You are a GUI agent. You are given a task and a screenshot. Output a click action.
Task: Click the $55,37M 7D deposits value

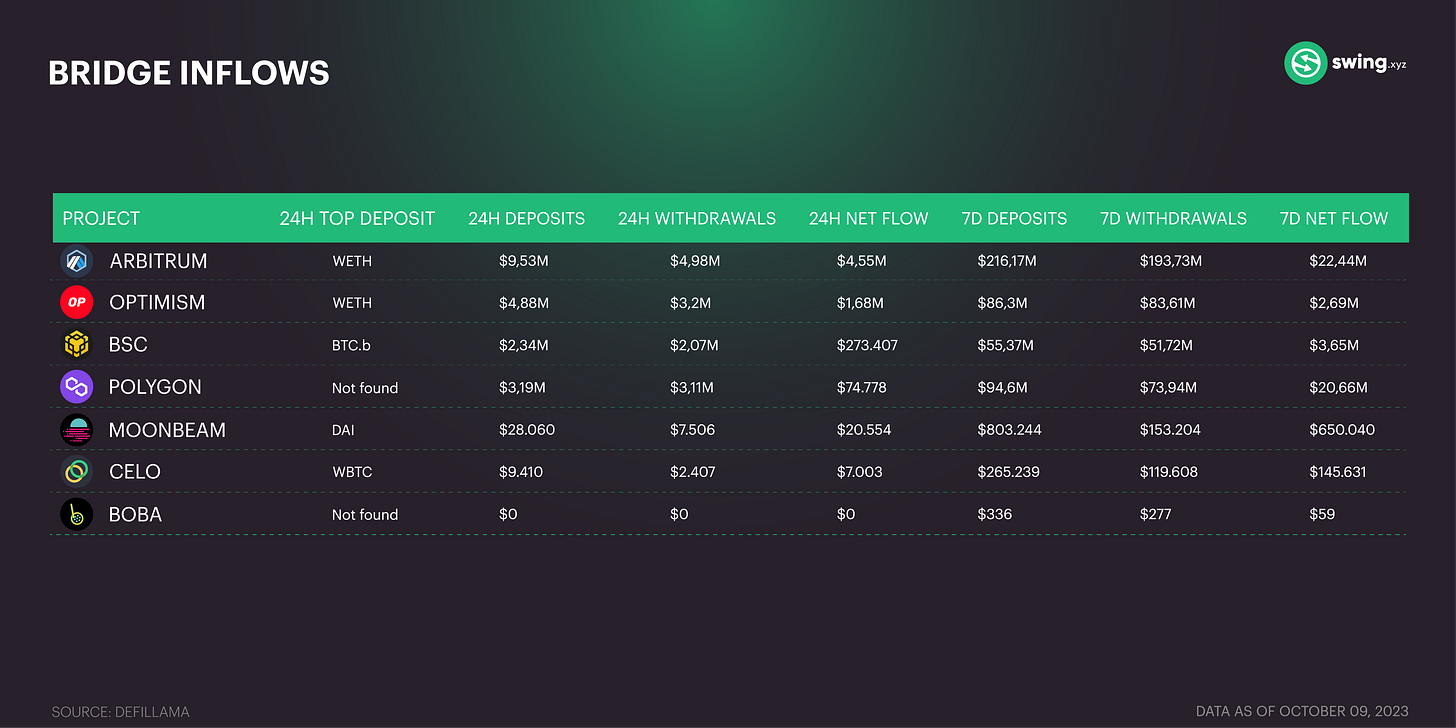(x=1005, y=345)
